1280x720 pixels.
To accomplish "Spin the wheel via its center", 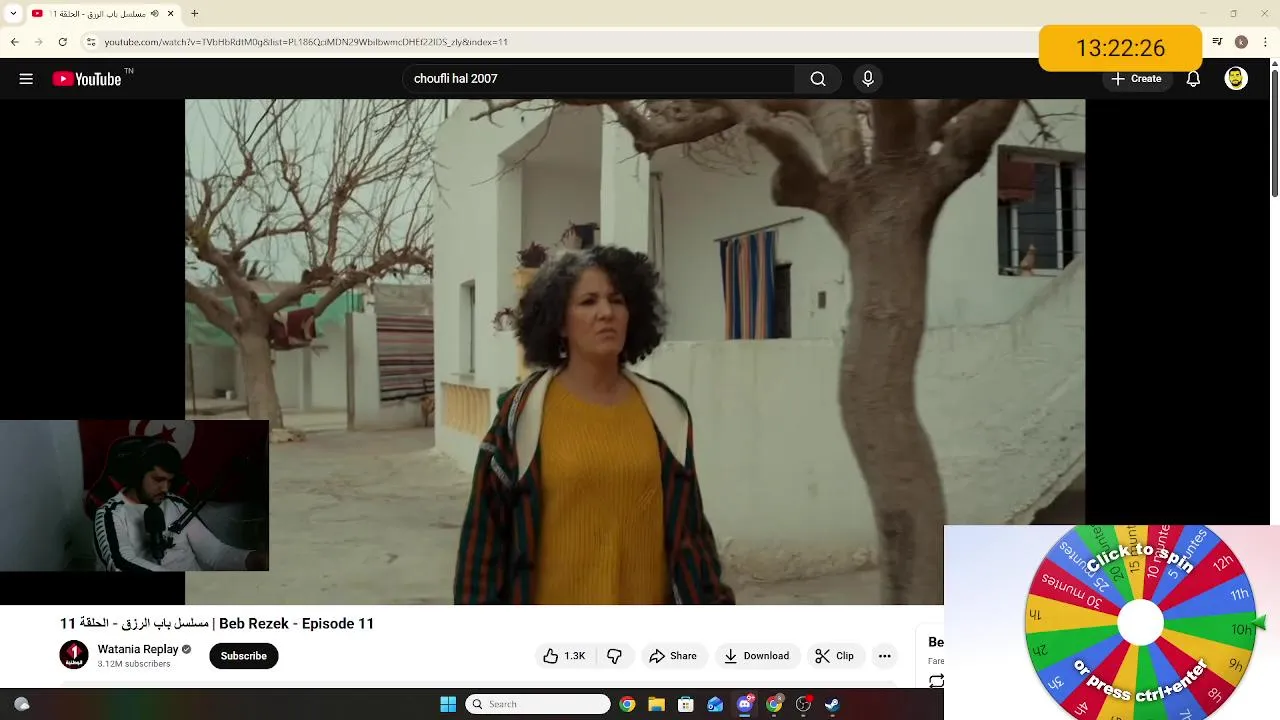I will (1140, 624).
